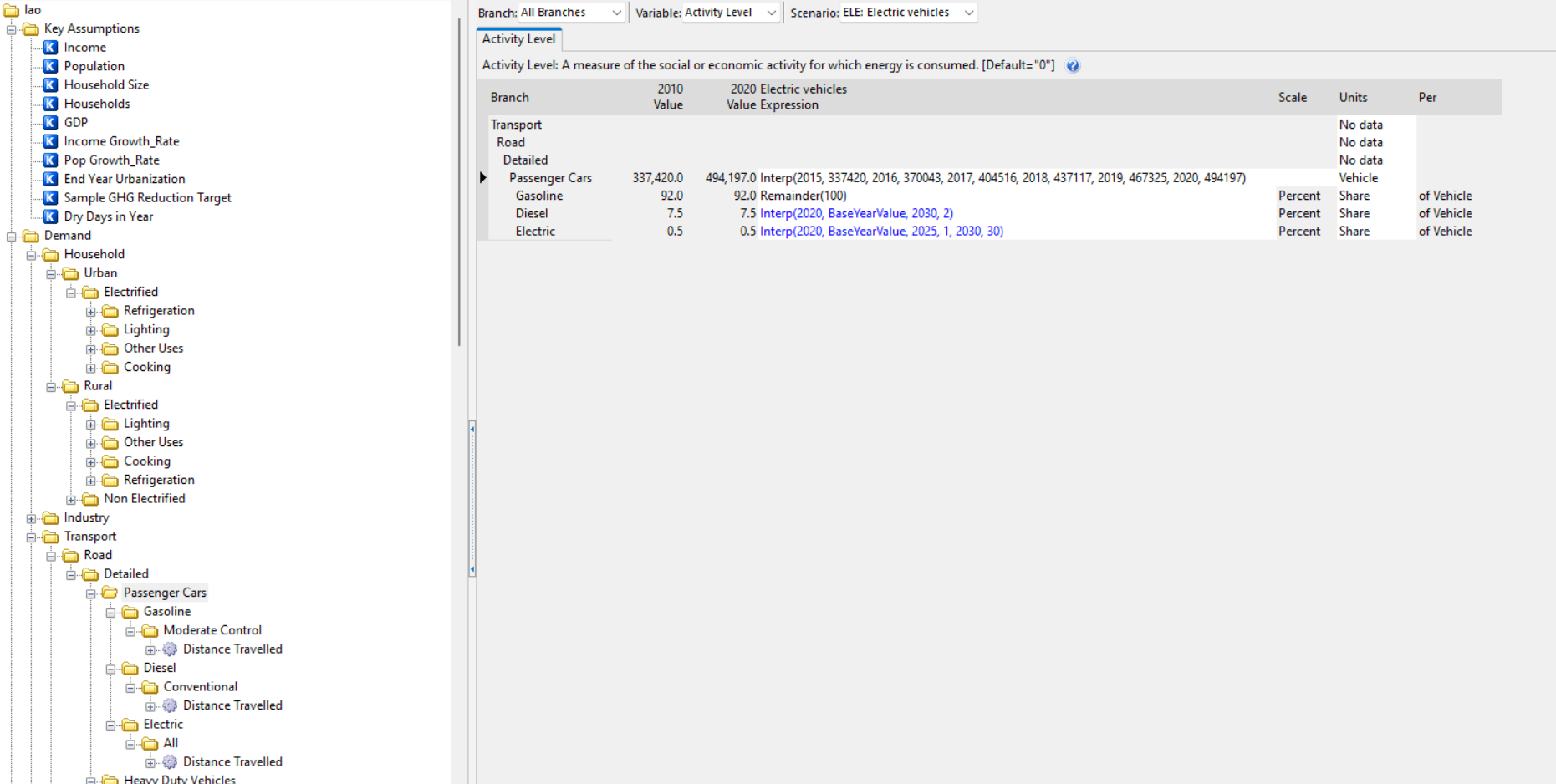Select the Passenger Cars tree item
Image resolution: width=1556 pixels, height=784 pixels.
coord(165,593)
